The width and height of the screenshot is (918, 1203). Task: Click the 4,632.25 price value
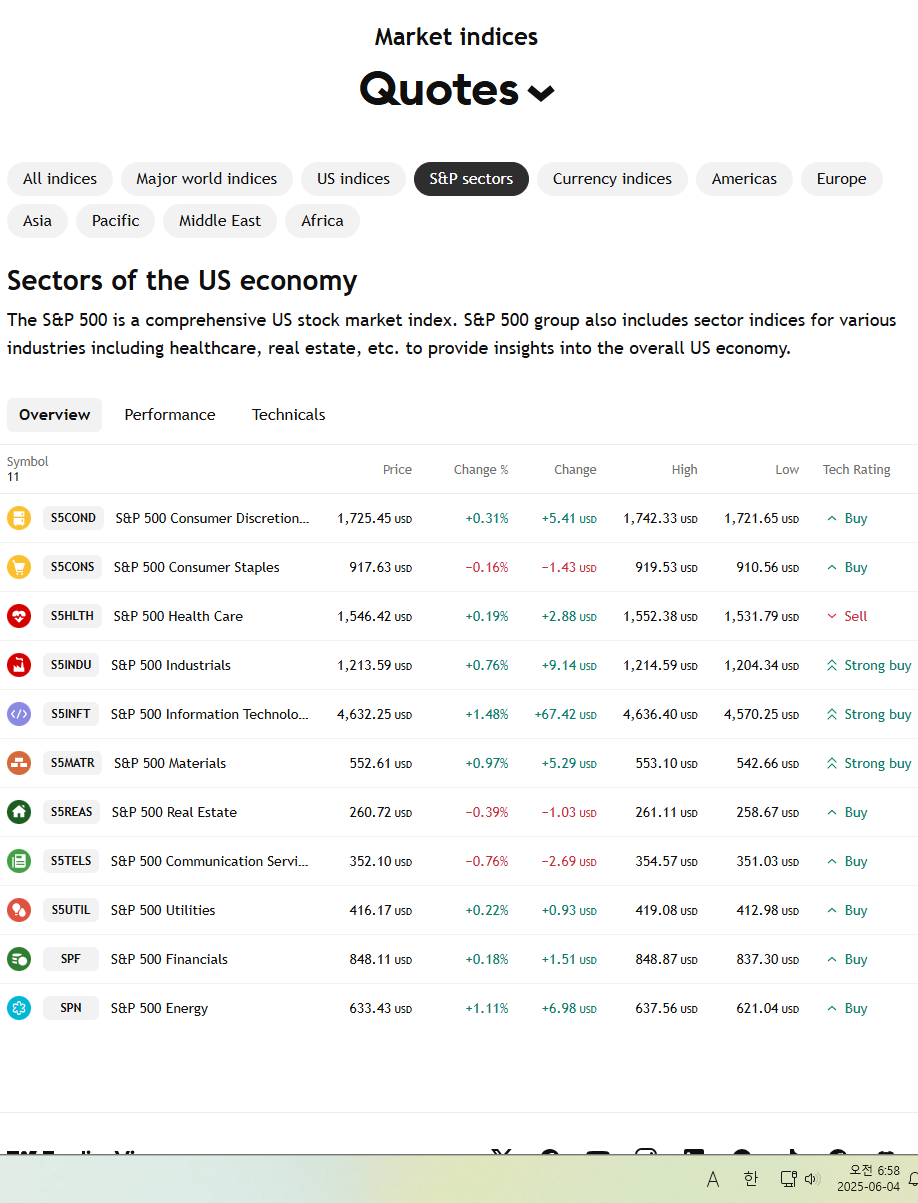[374, 714]
